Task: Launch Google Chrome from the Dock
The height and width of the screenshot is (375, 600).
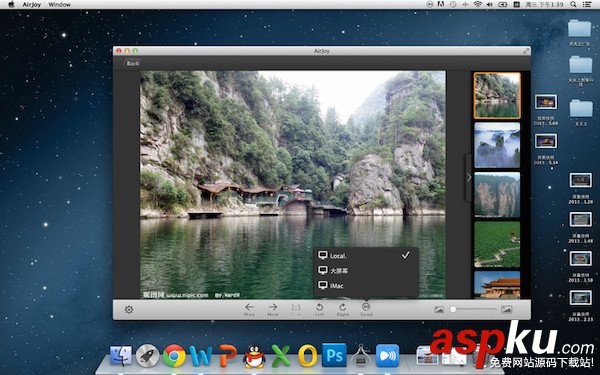Action: [174, 356]
